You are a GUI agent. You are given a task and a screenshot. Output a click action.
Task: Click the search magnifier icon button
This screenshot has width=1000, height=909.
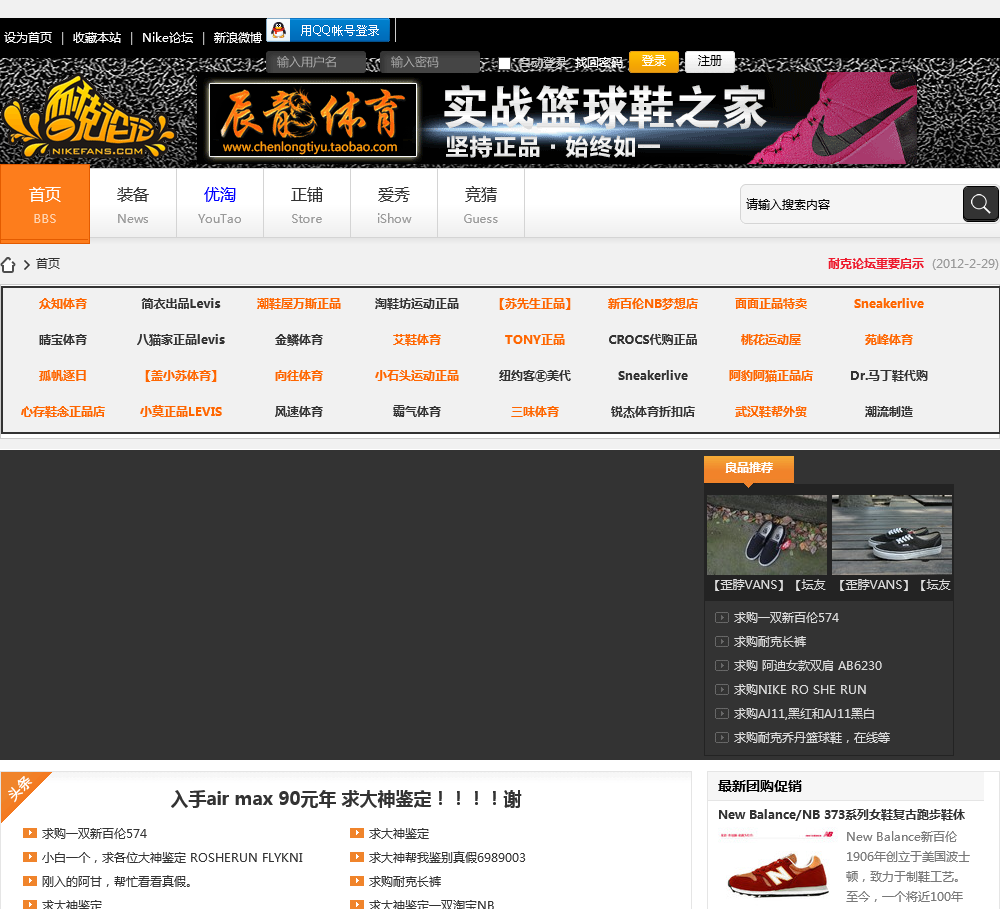tap(980, 204)
